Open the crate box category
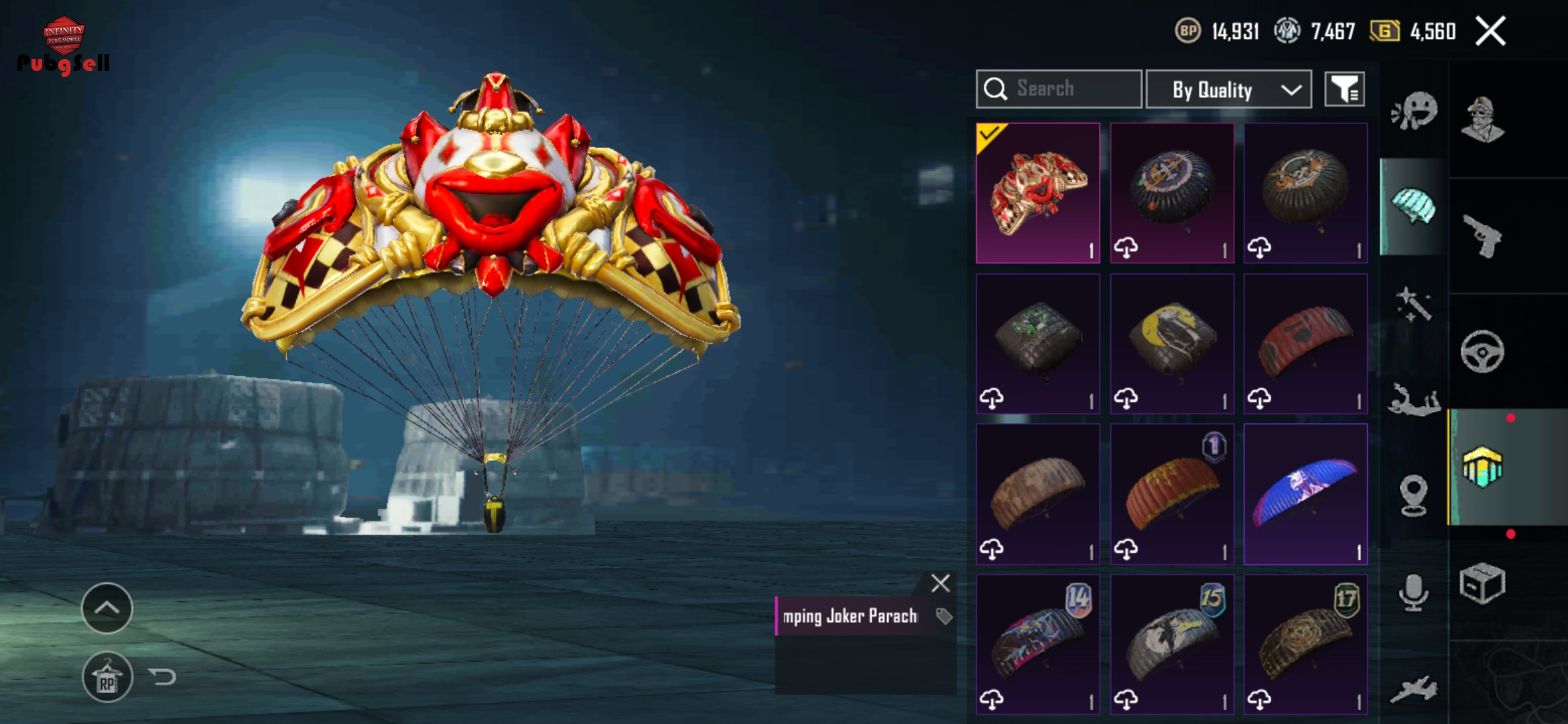Viewport: 1568px width, 724px height. click(x=1482, y=583)
